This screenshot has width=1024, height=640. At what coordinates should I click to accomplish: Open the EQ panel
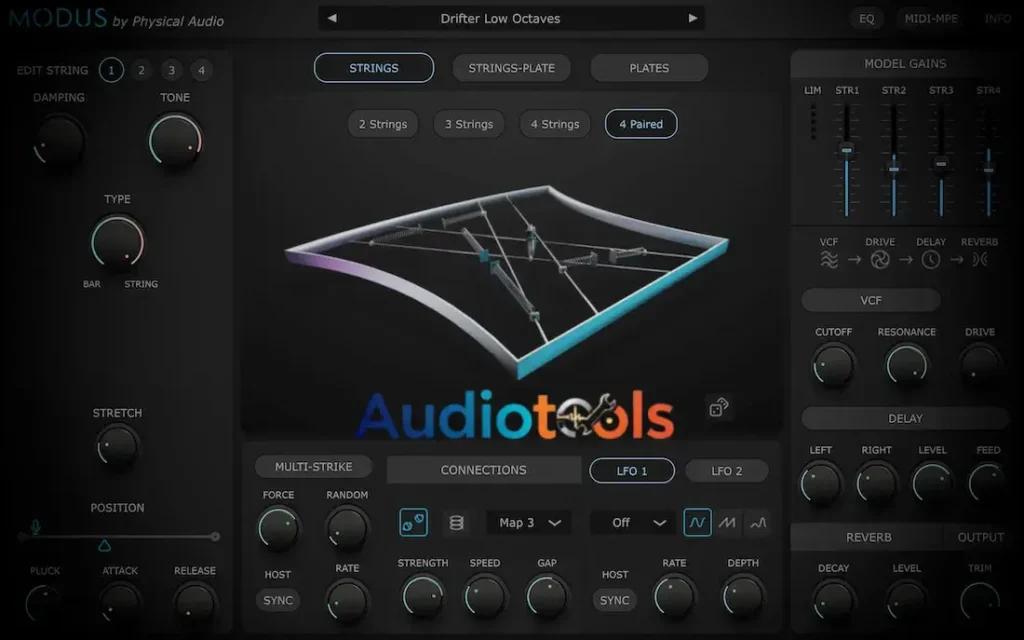pos(867,18)
